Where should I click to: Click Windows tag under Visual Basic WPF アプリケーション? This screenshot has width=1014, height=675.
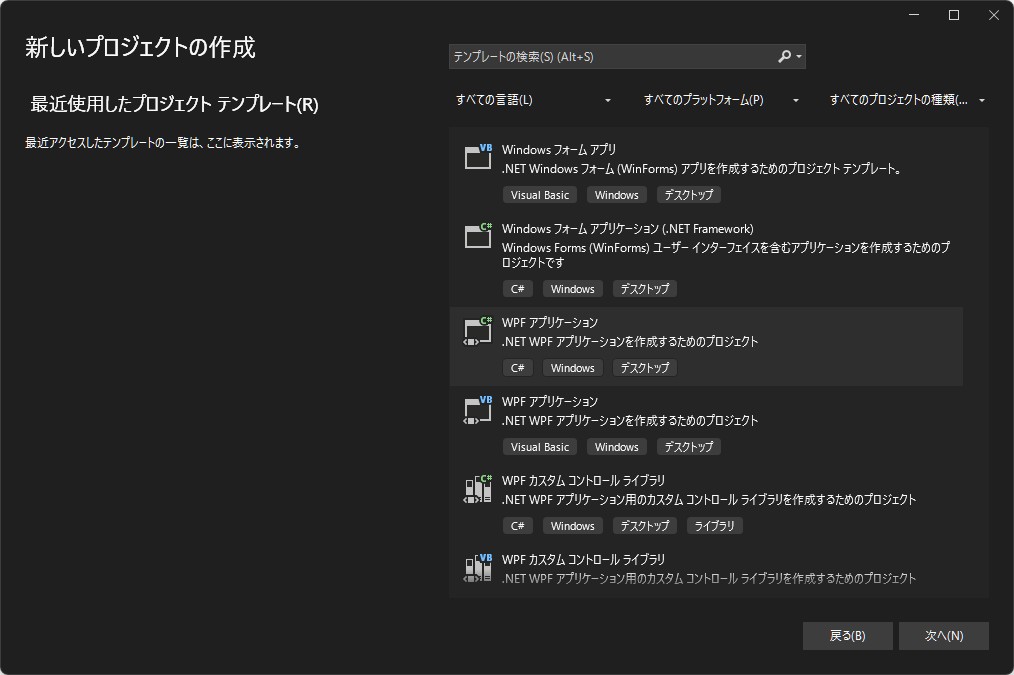(616, 447)
